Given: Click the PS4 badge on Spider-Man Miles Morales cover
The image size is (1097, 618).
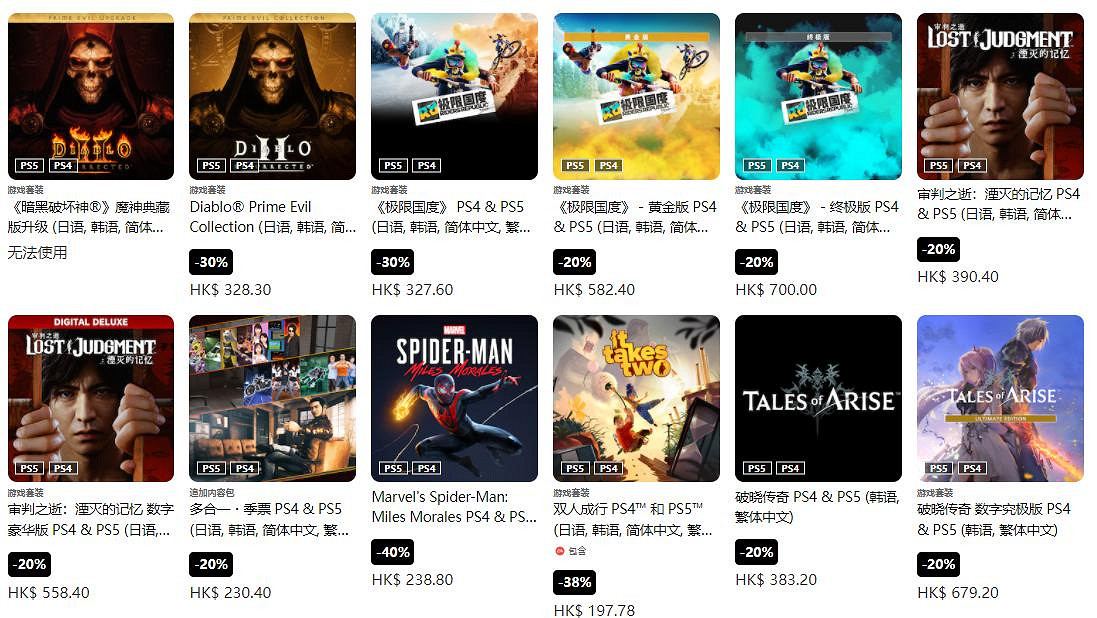Looking at the screenshot, I should (x=427, y=468).
